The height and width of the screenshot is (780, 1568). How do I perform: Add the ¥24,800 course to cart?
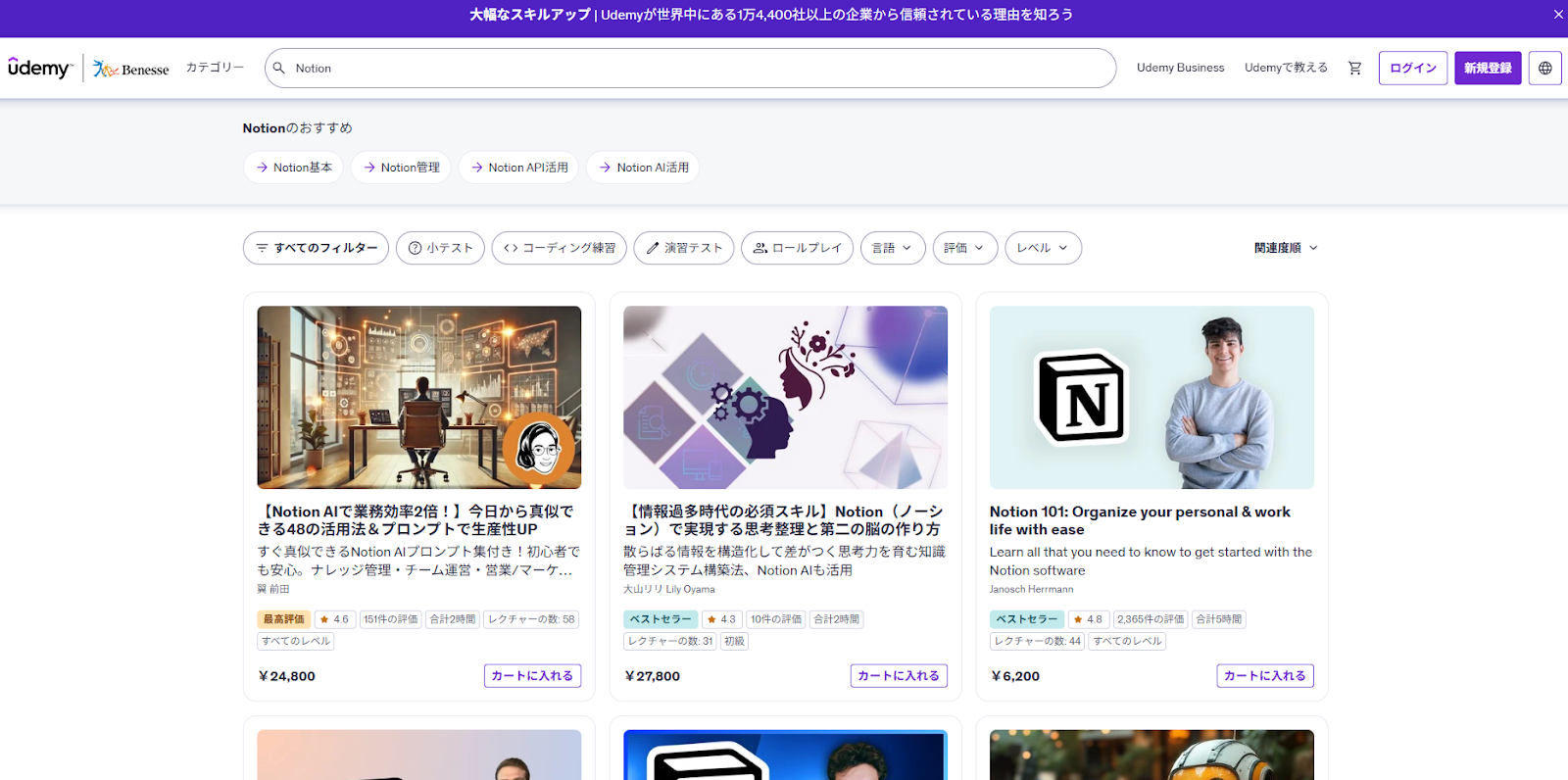[x=532, y=676]
